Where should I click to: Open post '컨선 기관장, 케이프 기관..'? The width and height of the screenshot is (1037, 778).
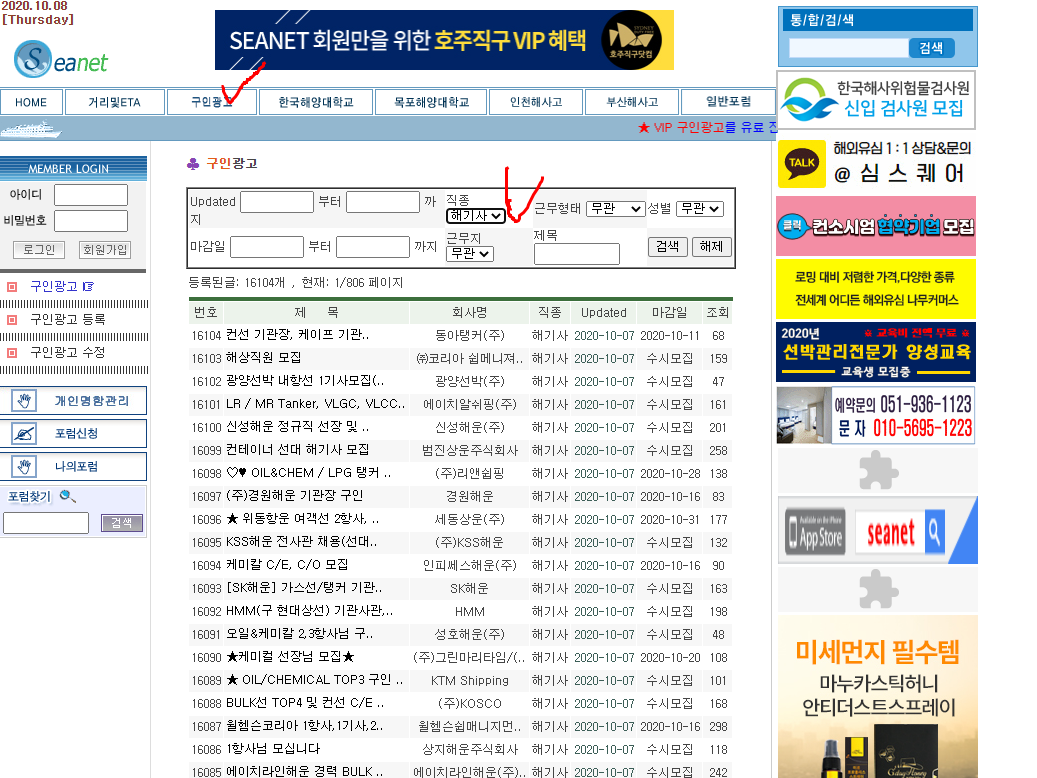pos(298,335)
